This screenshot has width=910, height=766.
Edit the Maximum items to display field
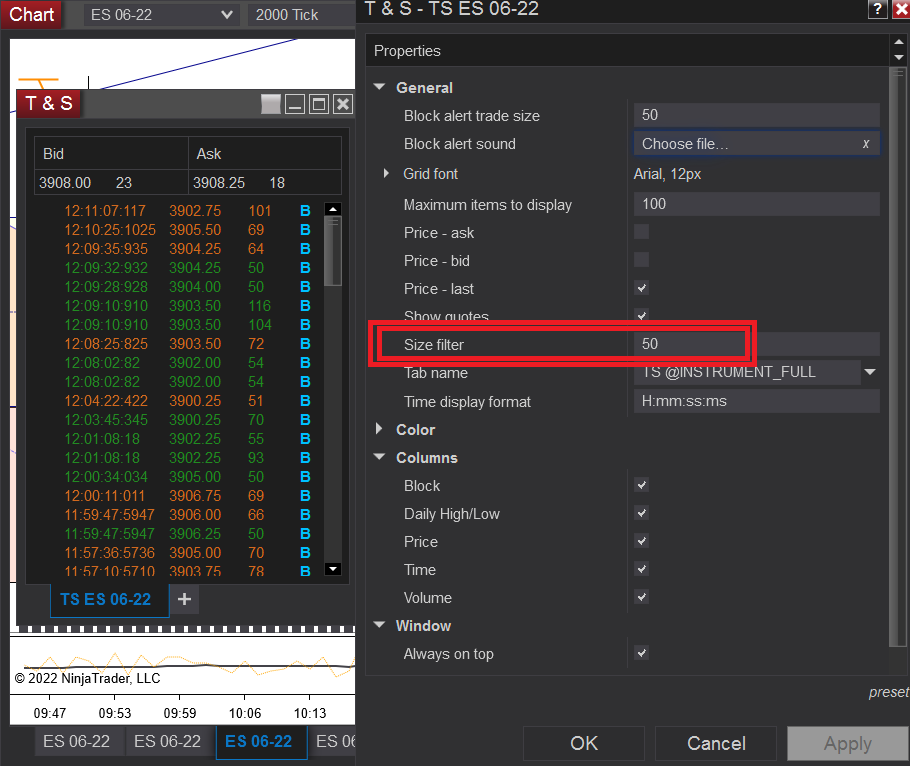tap(757, 204)
